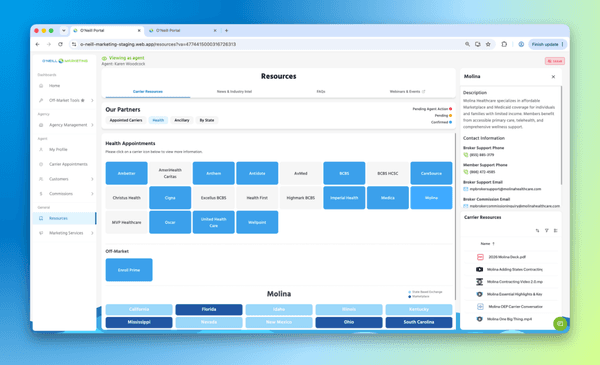Click the Commissions dollar icon

[41, 194]
